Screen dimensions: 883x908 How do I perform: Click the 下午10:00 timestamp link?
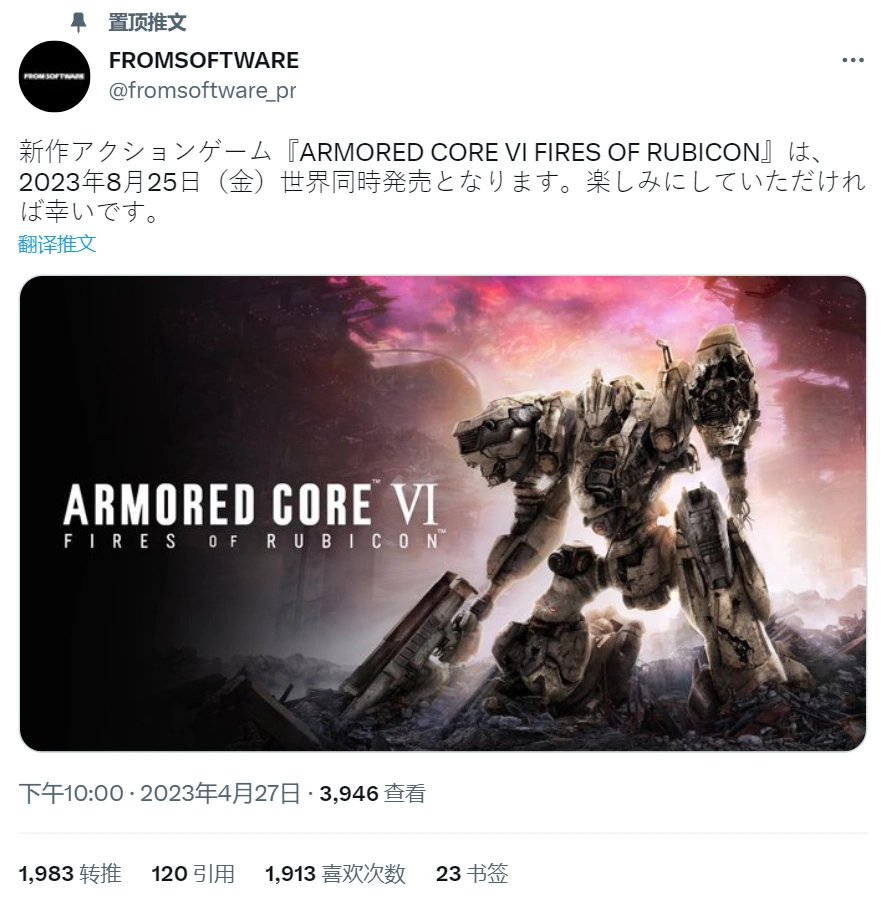tap(71, 793)
